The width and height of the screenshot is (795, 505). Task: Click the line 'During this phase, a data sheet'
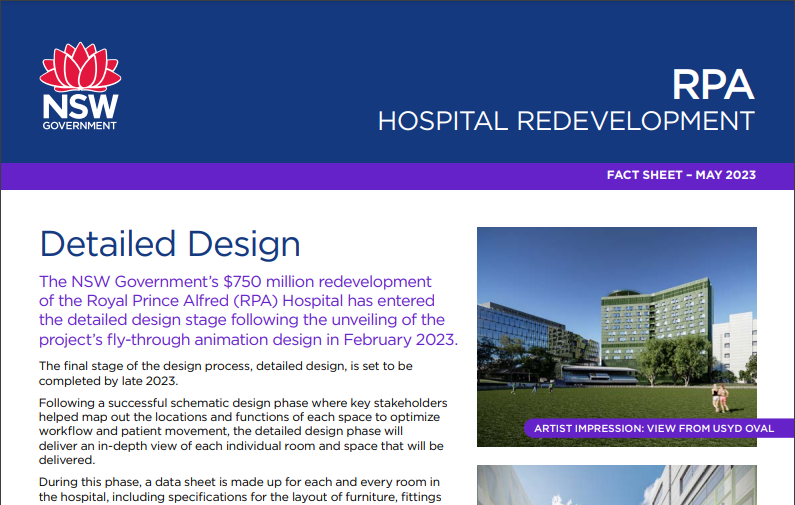(239, 482)
